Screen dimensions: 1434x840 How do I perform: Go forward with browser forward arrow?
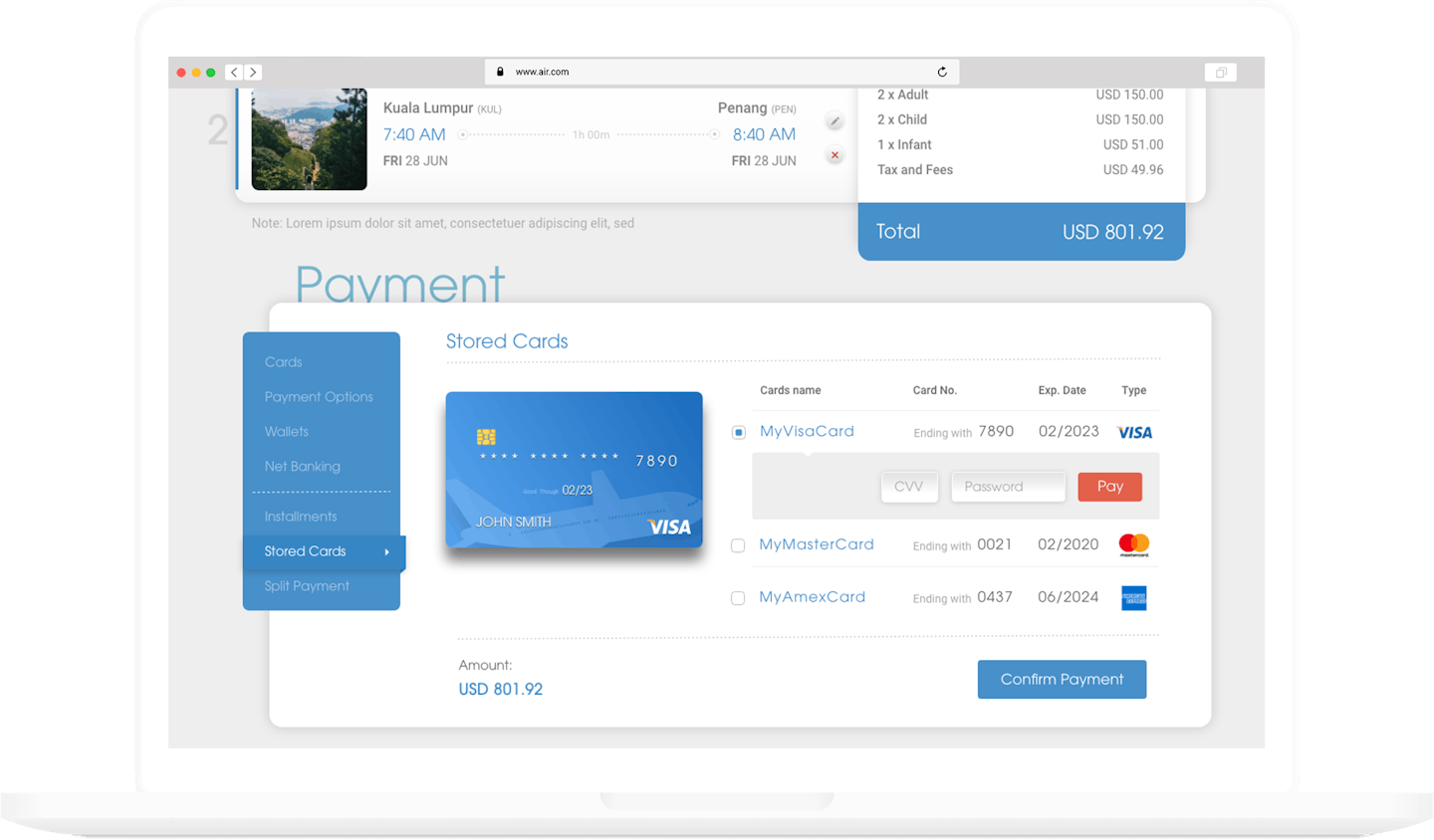point(253,72)
